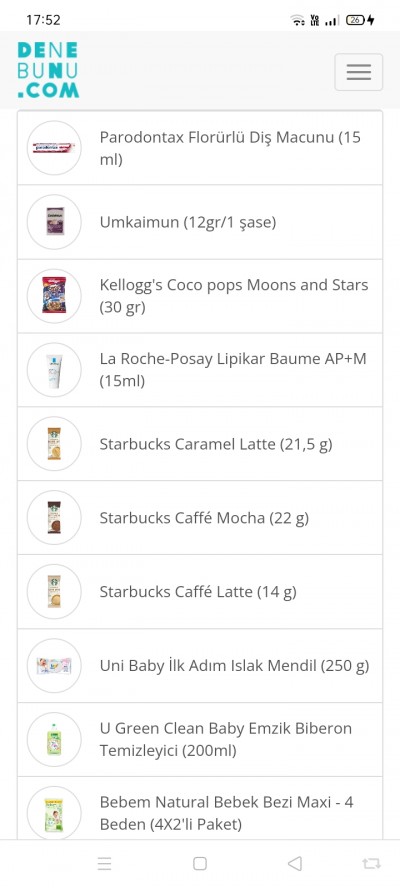Tap U Green Clean bottle icon

(x=54, y=740)
